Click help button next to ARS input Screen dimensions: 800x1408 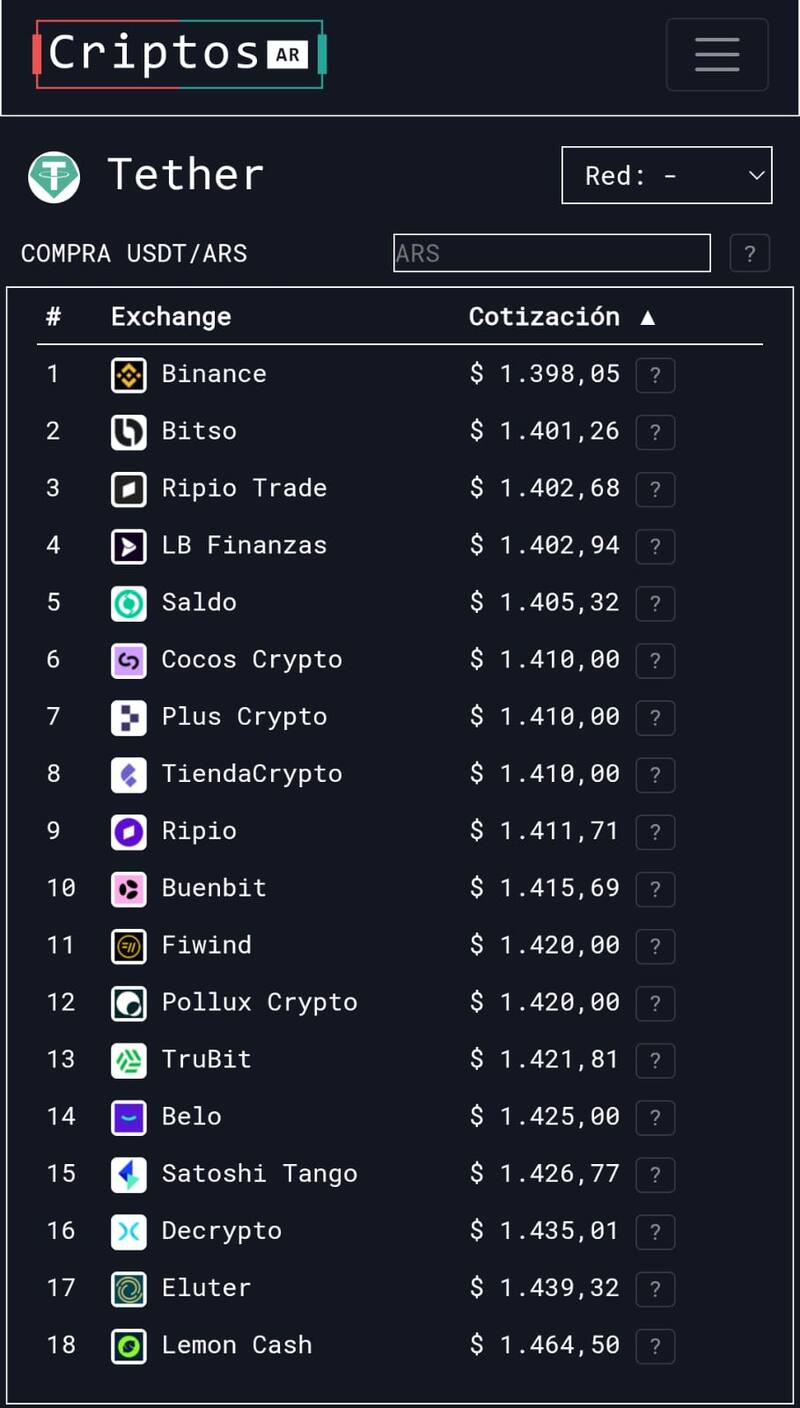click(x=750, y=253)
